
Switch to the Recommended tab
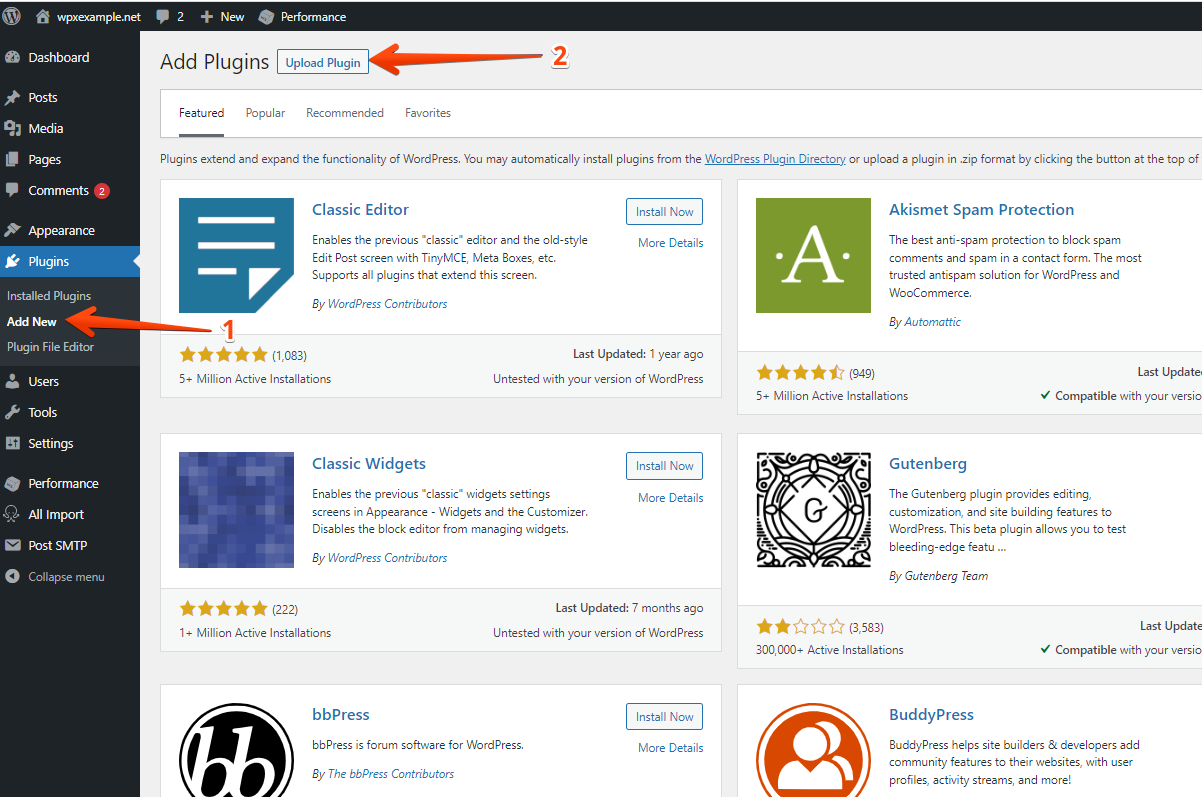(345, 113)
